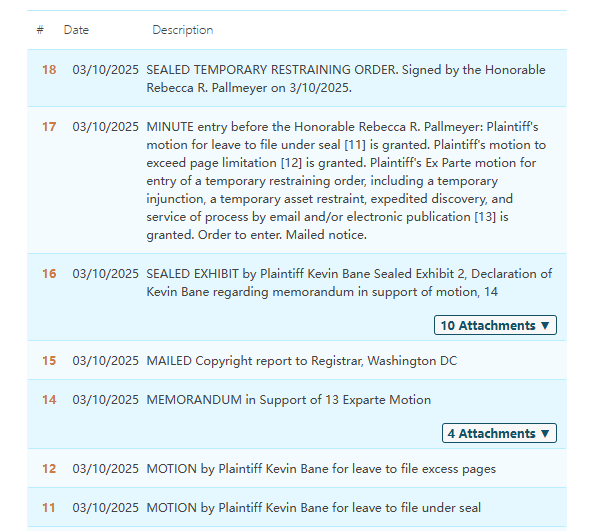
Task: Open docket entry number 12
Action: pyautogui.click(x=49, y=469)
